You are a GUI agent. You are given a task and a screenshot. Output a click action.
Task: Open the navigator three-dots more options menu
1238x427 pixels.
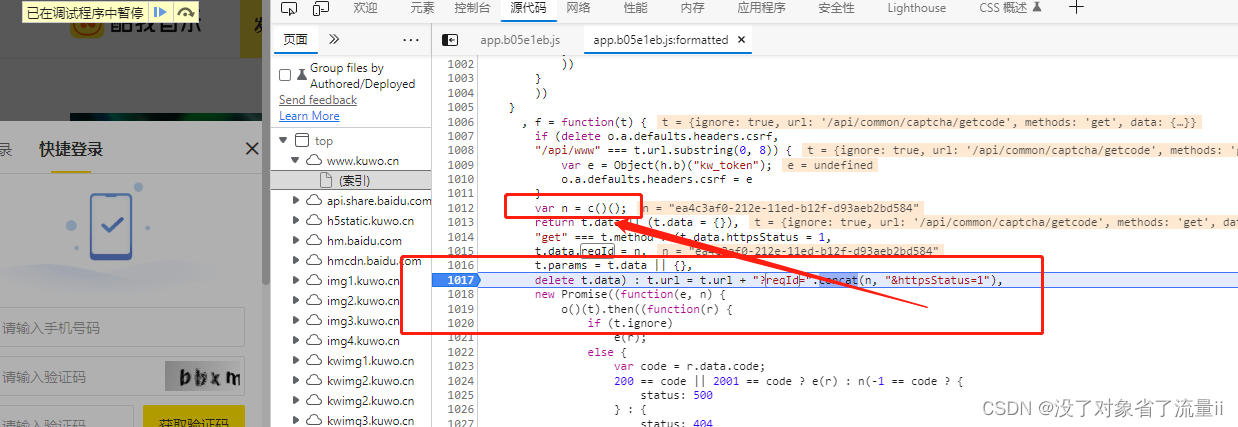click(411, 40)
